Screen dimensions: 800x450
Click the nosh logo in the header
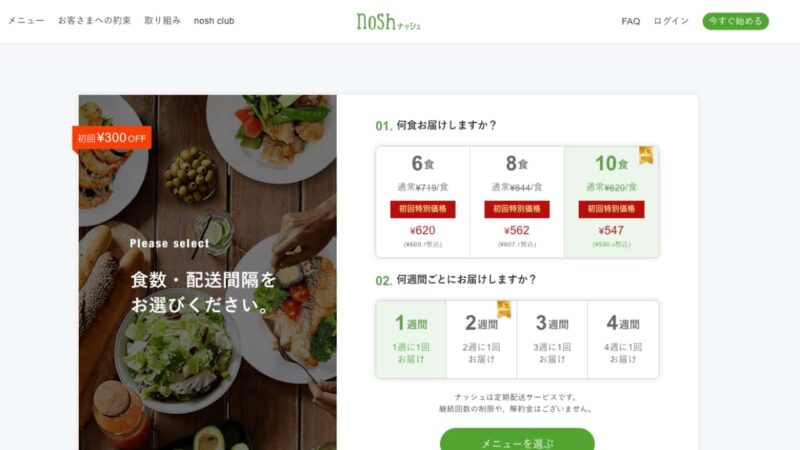coord(388,21)
